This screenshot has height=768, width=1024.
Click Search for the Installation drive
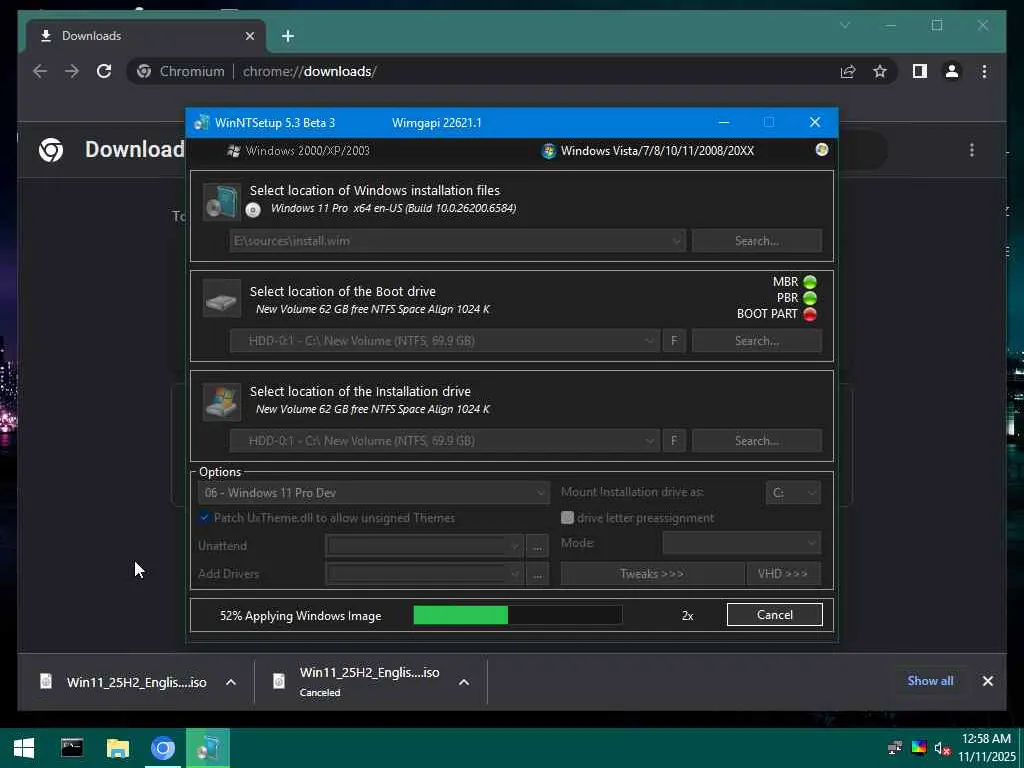click(757, 441)
